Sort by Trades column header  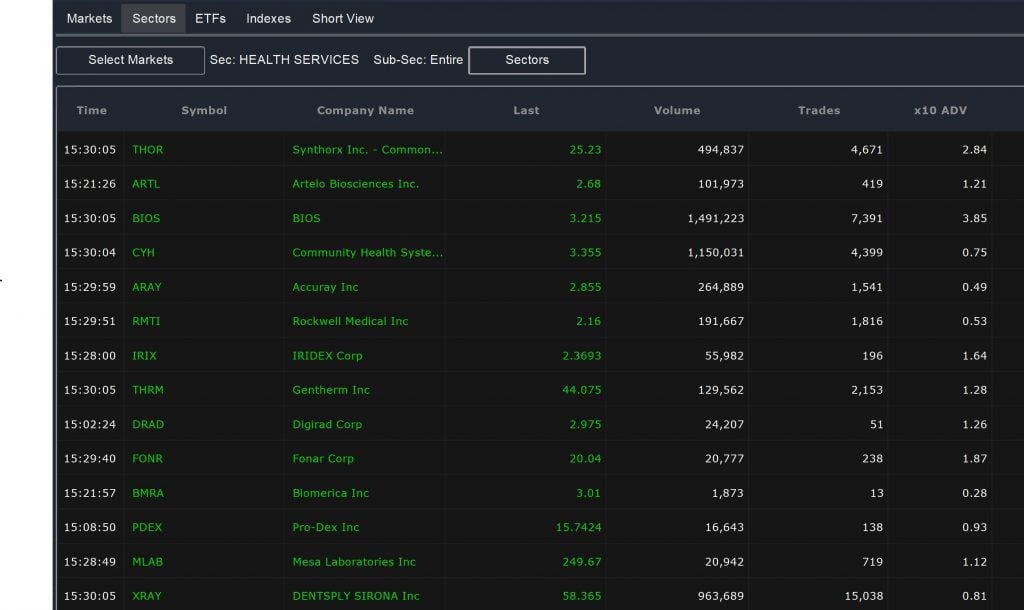(x=819, y=110)
